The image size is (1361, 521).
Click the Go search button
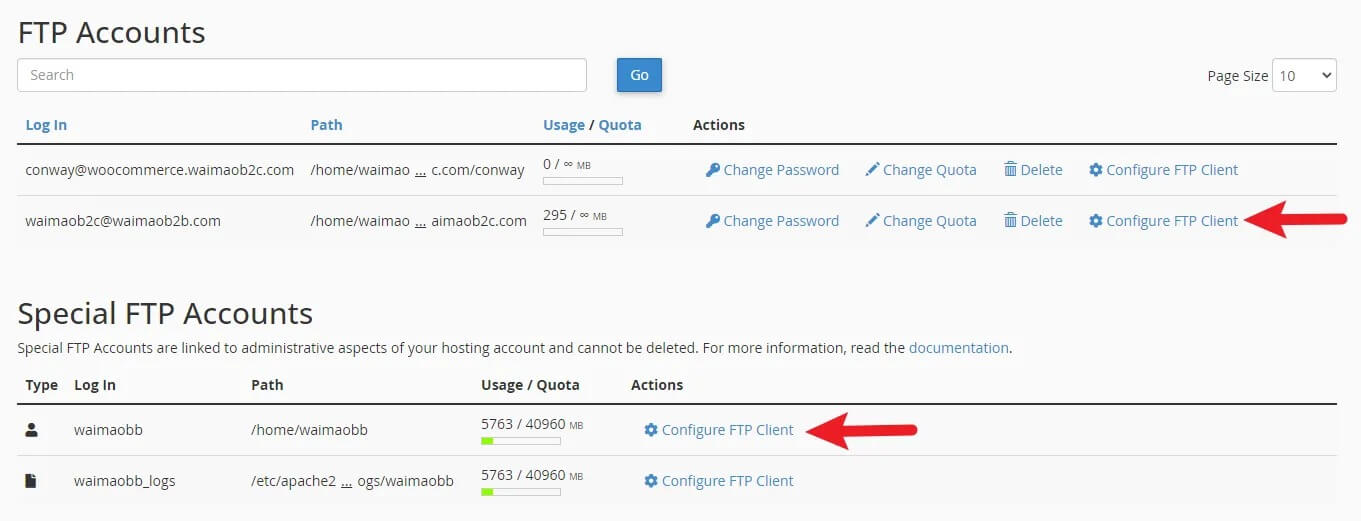click(639, 75)
